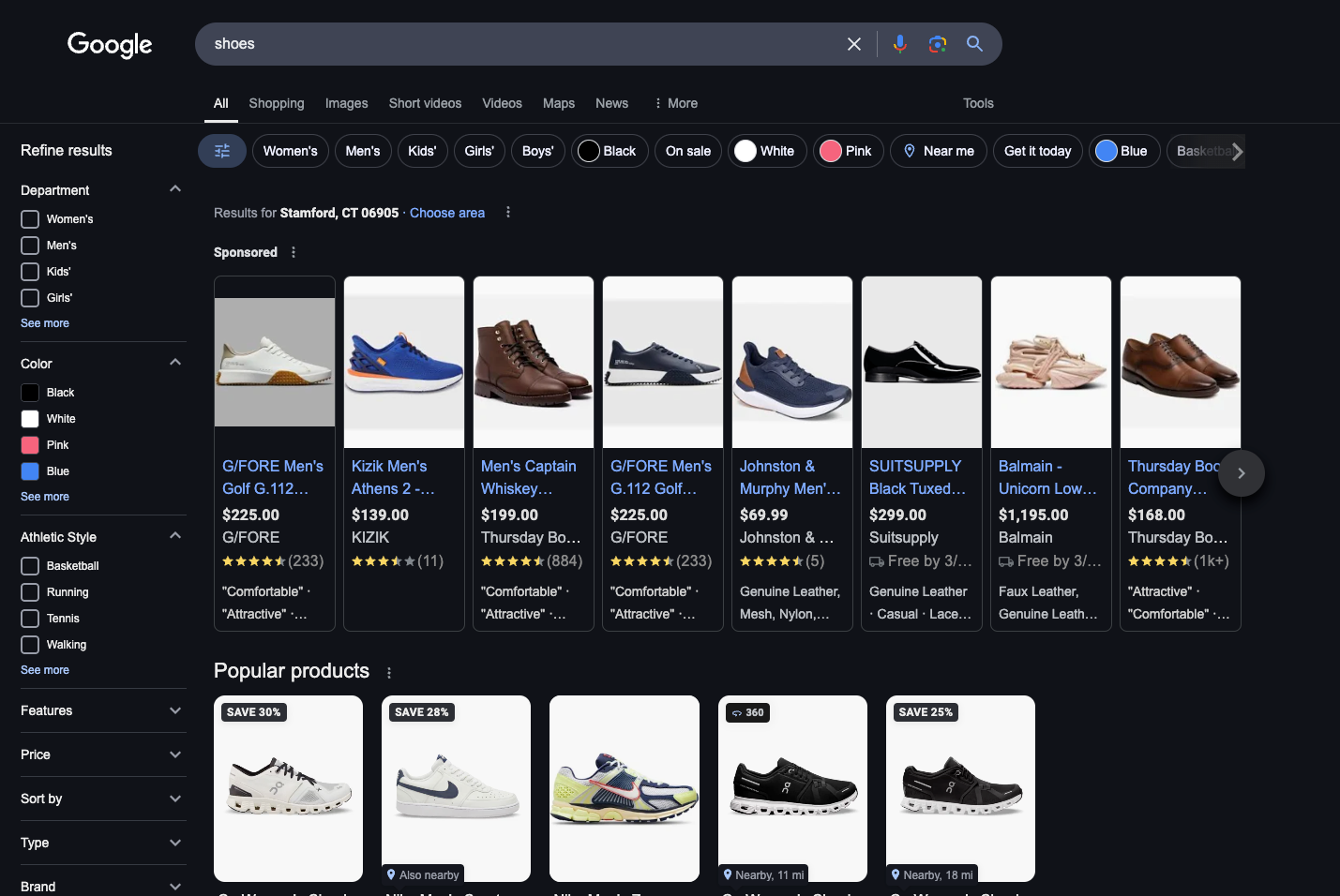The height and width of the screenshot is (896, 1340).
Task: Tick the Basketball checkbox
Action: tap(30, 566)
